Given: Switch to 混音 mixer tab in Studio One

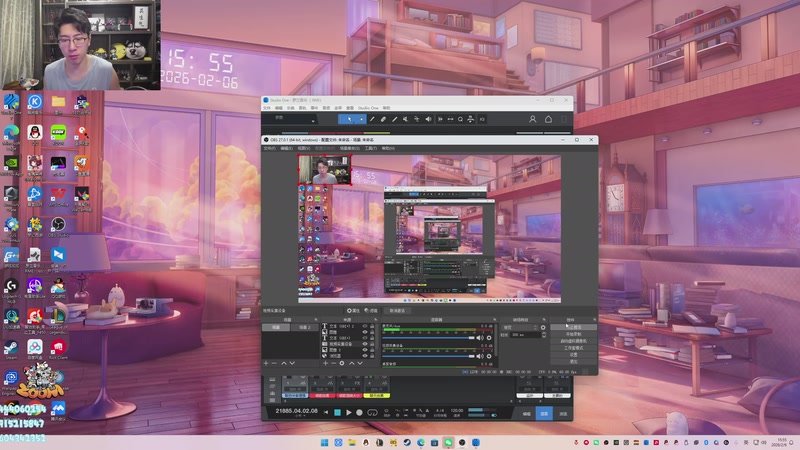Looking at the screenshot, I should coord(544,414).
